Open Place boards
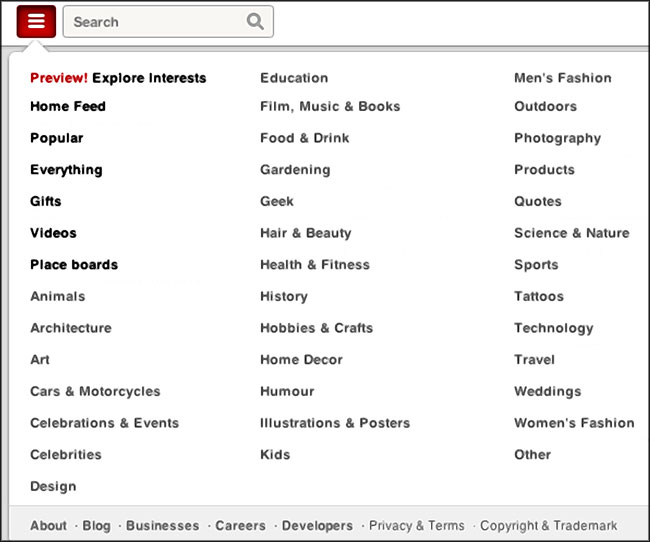Image resolution: width=650 pixels, height=542 pixels. (74, 265)
